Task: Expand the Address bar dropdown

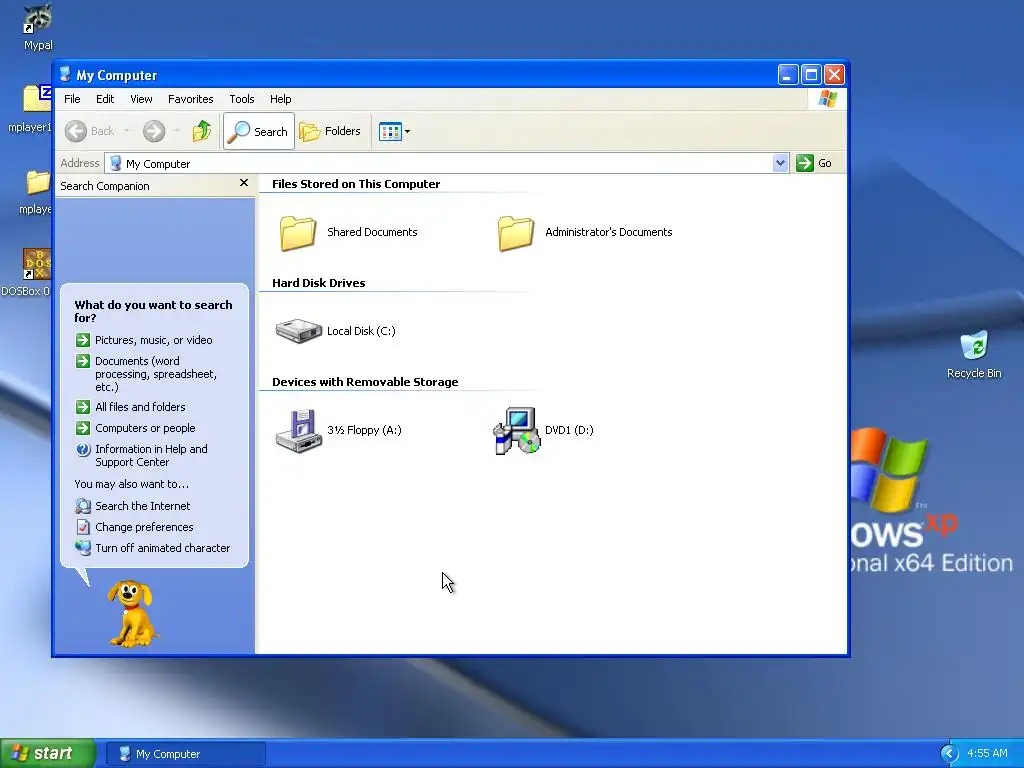Action: tap(780, 163)
